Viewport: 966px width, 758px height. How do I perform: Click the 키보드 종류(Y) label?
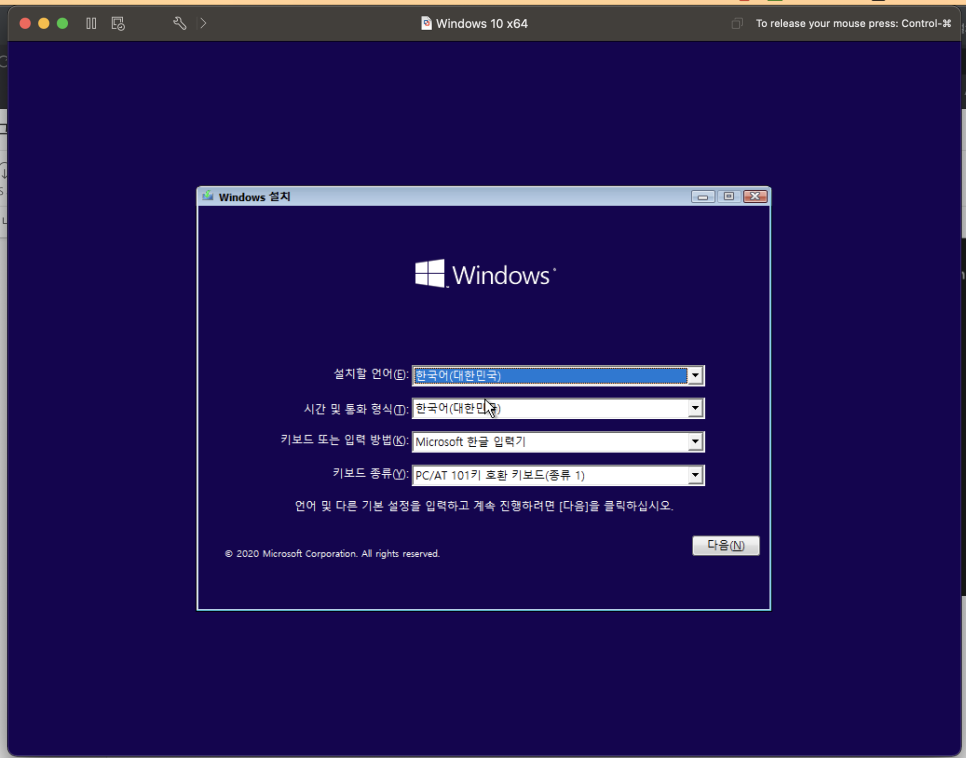(x=370, y=473)
